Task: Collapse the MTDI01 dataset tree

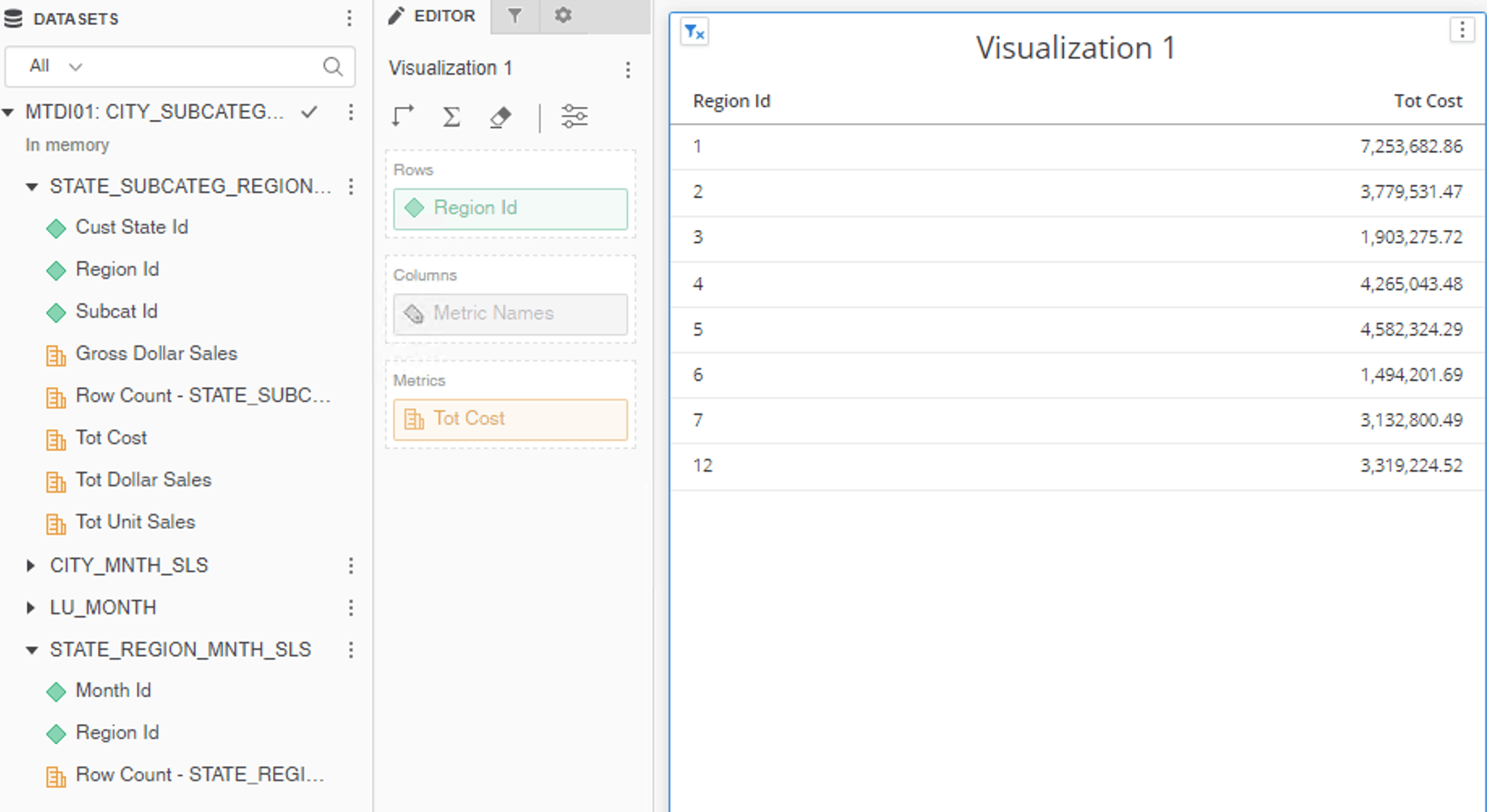Action: click(x=8, y=112)
